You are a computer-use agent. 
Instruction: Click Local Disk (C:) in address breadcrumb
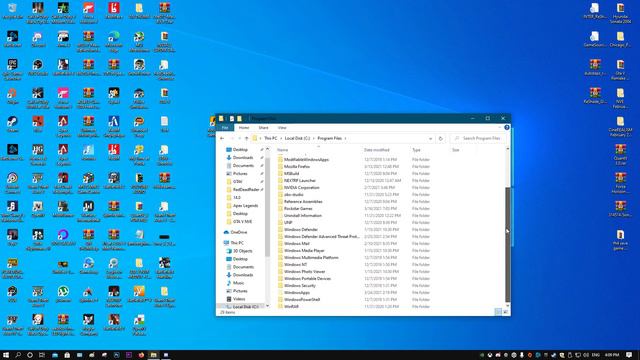pyautogui.click(x=297, y=139)
